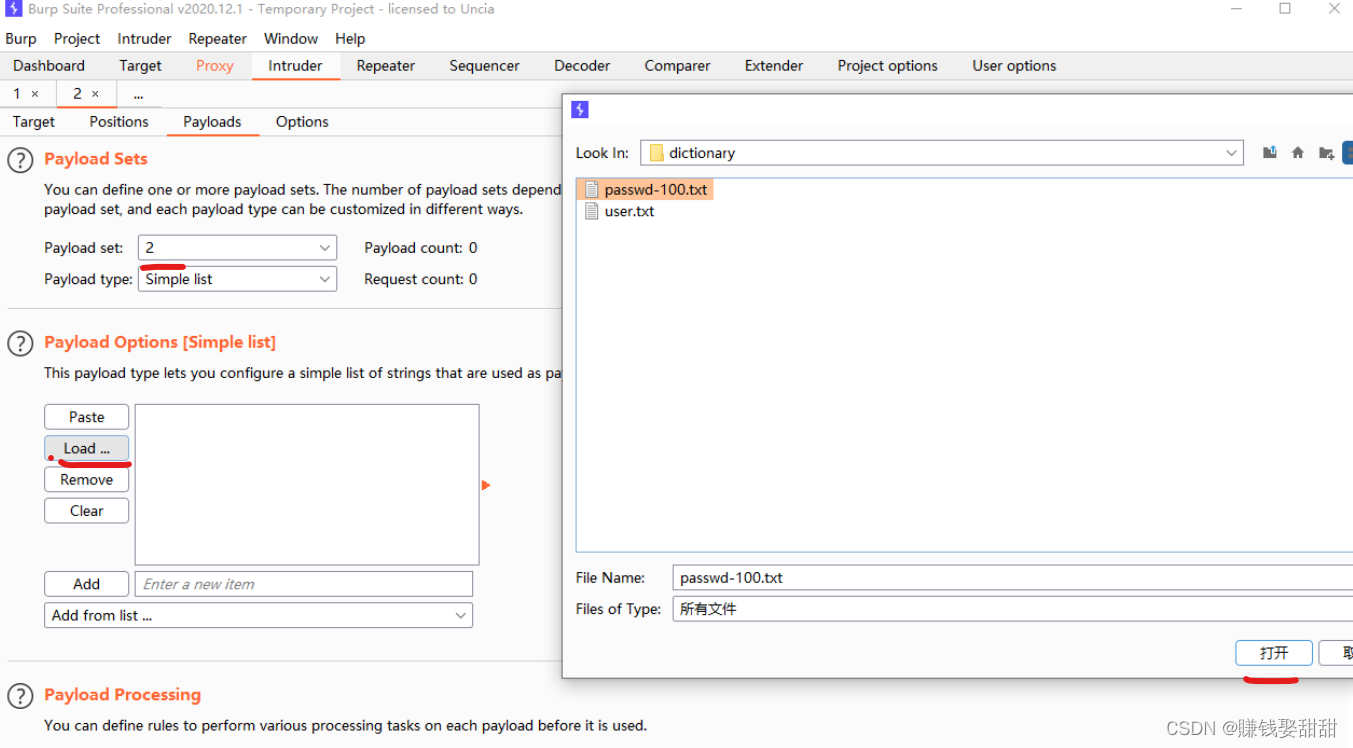Switch to the Comparer tab
Viewport: 1353px width, 748px height.
677,66
